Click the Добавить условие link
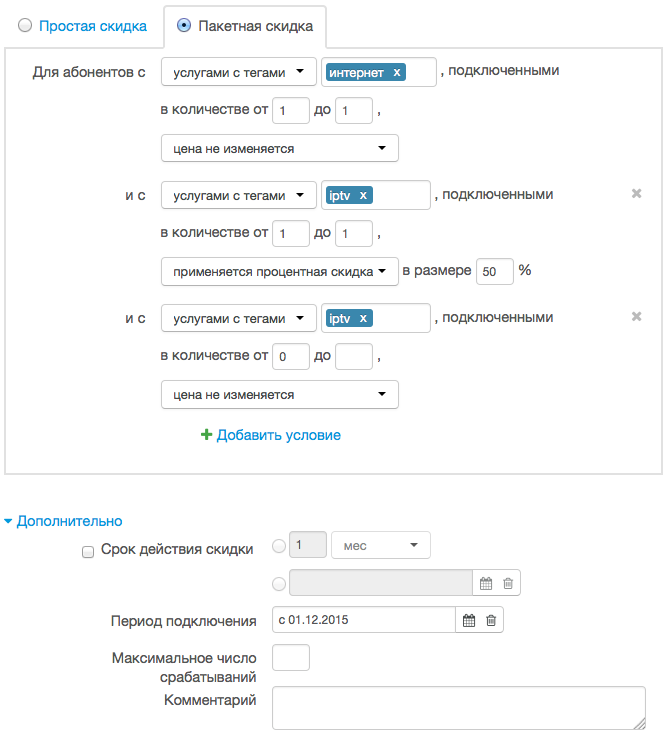666x738 pixels. [271, 435]
